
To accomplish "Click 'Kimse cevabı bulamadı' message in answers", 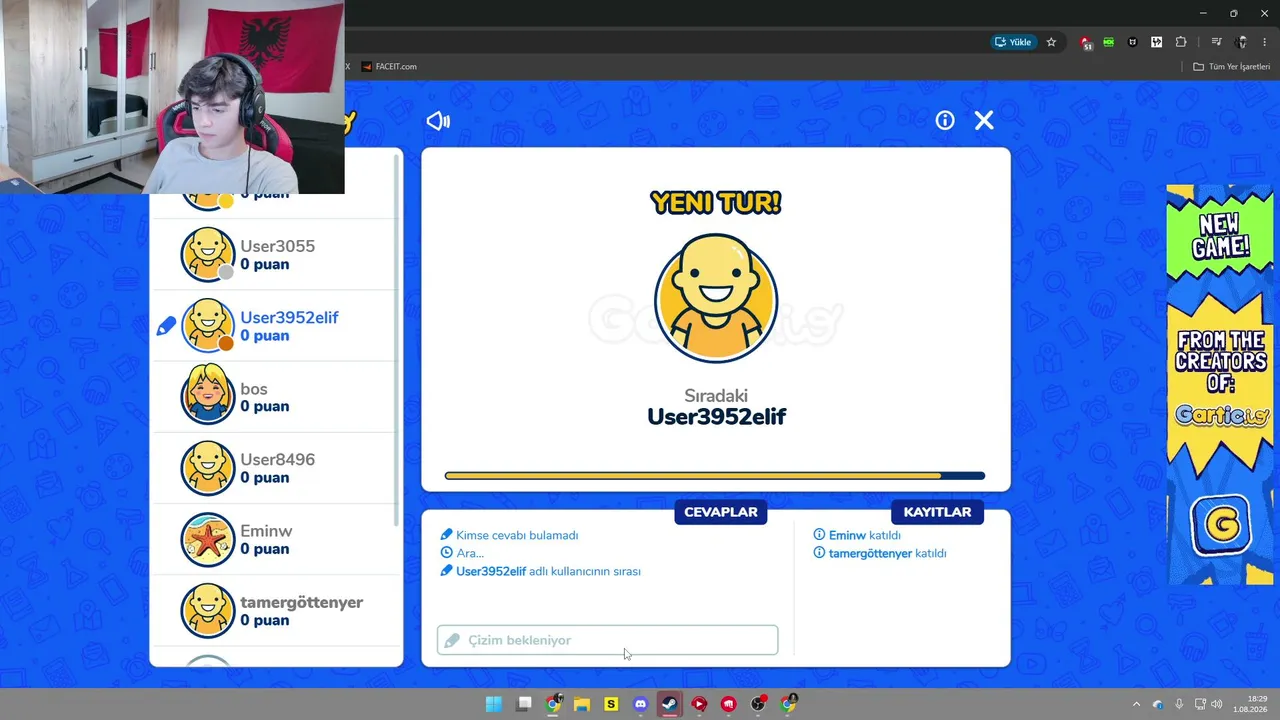I will pyautogui.click(x=517, y=535).
